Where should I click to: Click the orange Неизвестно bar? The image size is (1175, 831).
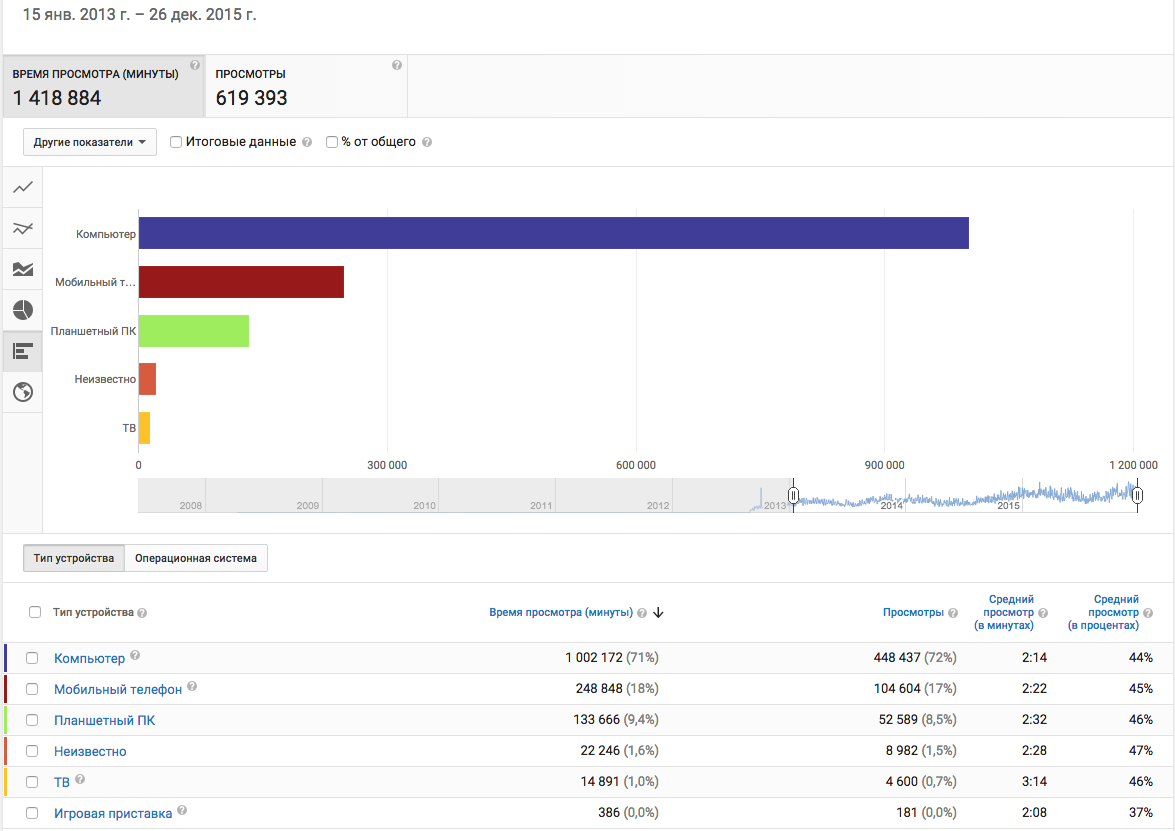(148, 379)
